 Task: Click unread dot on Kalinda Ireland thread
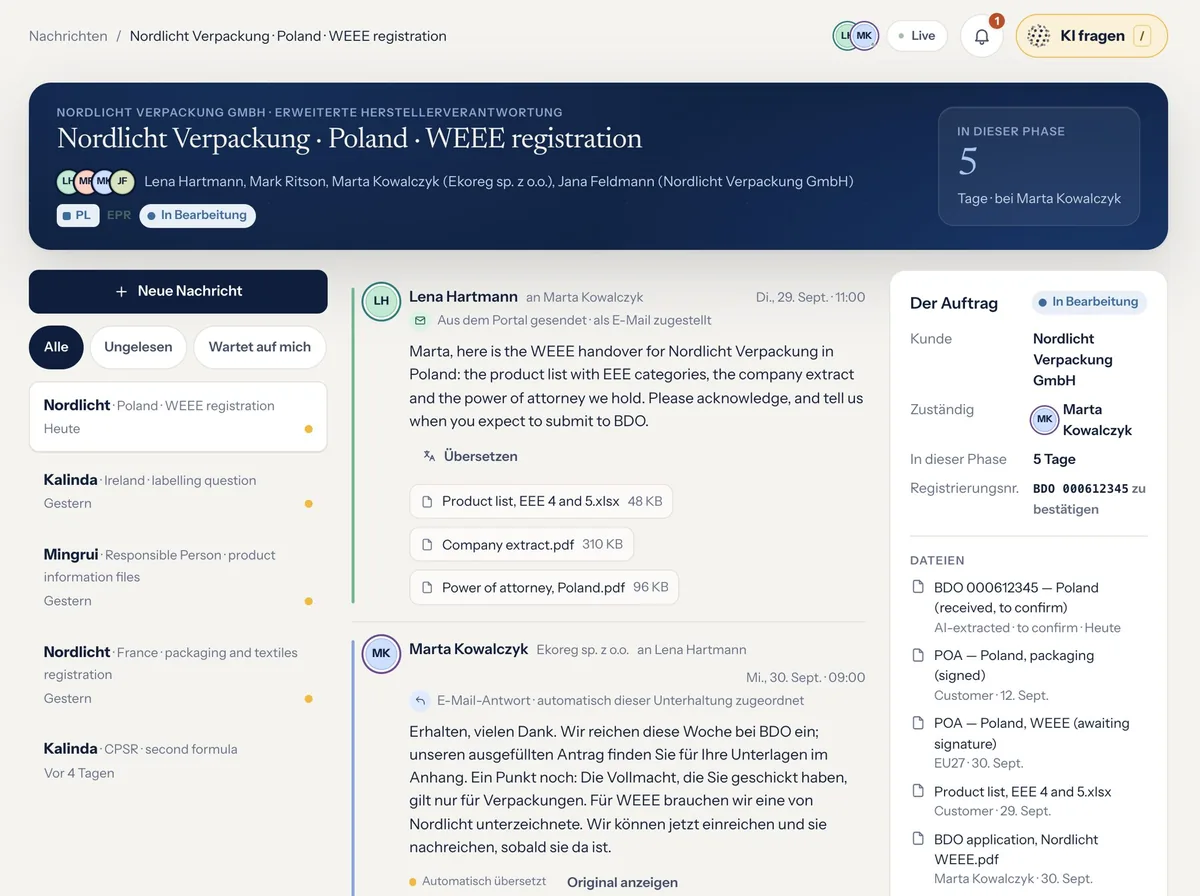[308, 504]
